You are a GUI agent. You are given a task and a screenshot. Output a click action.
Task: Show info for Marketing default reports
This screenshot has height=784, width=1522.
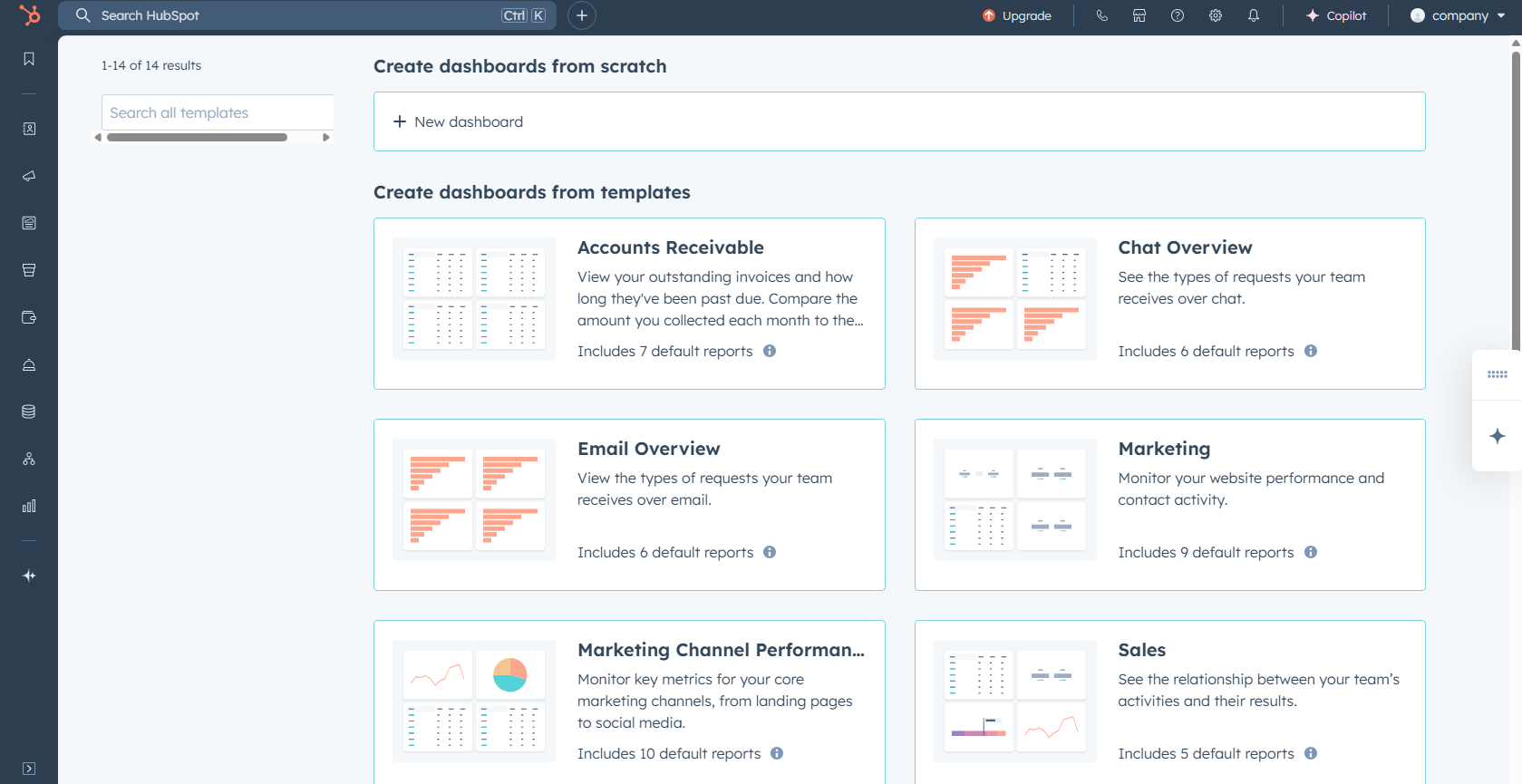tap(1311, 552)
